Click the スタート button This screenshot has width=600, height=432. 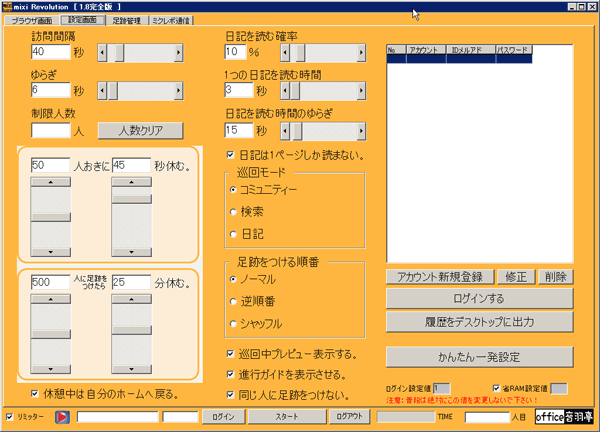(287, 416)
